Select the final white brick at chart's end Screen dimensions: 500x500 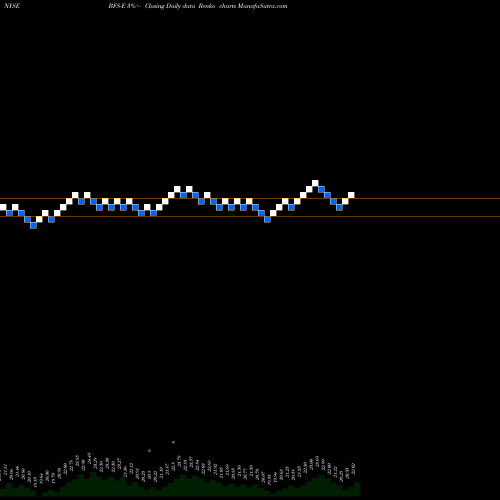[x=351, y=195]
